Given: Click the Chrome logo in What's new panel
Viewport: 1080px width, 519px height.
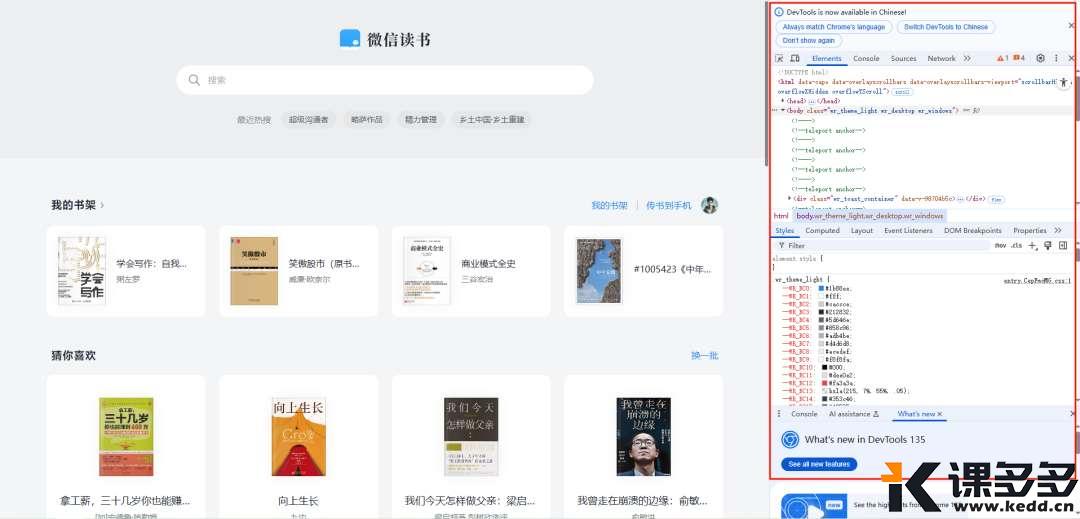Looking at the screenshot, I should click(x=789, y=439).
